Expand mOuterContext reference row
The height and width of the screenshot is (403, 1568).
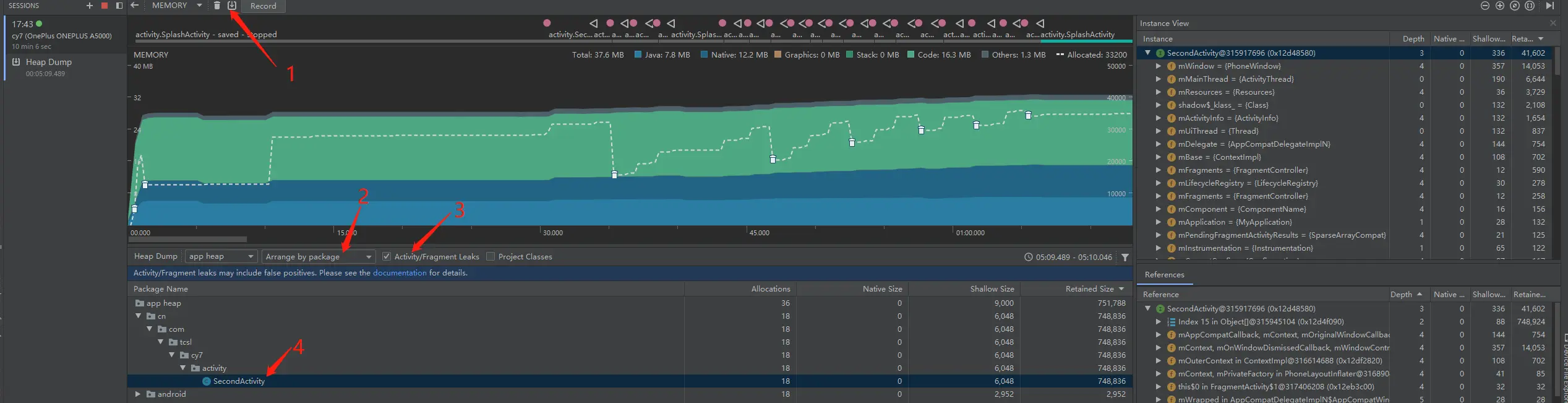tap(1159, 361)
